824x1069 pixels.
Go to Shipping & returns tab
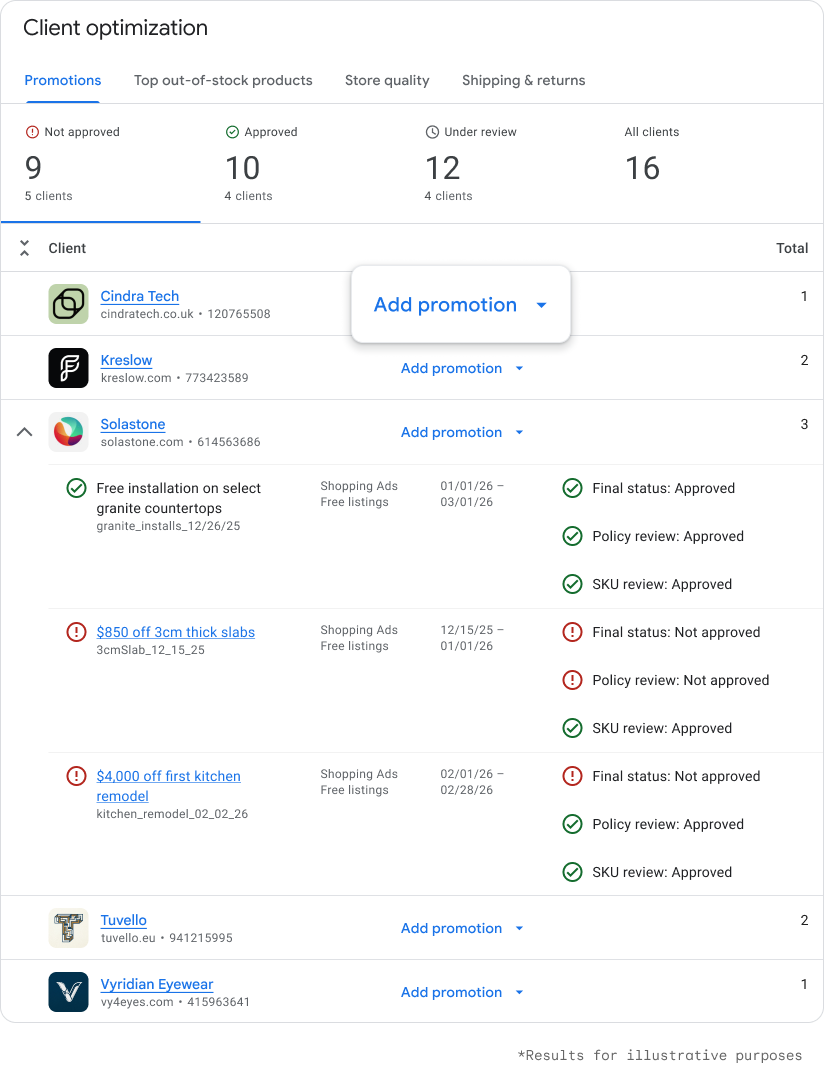[523, 80]
